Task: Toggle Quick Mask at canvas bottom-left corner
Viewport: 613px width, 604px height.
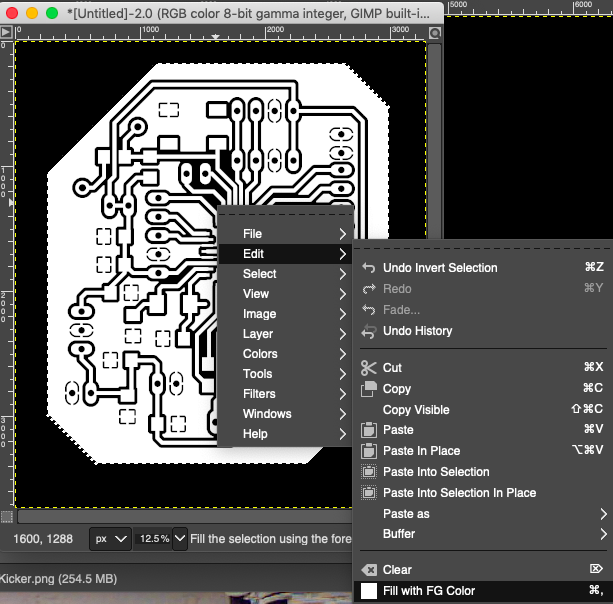Action: coord(7,517)
